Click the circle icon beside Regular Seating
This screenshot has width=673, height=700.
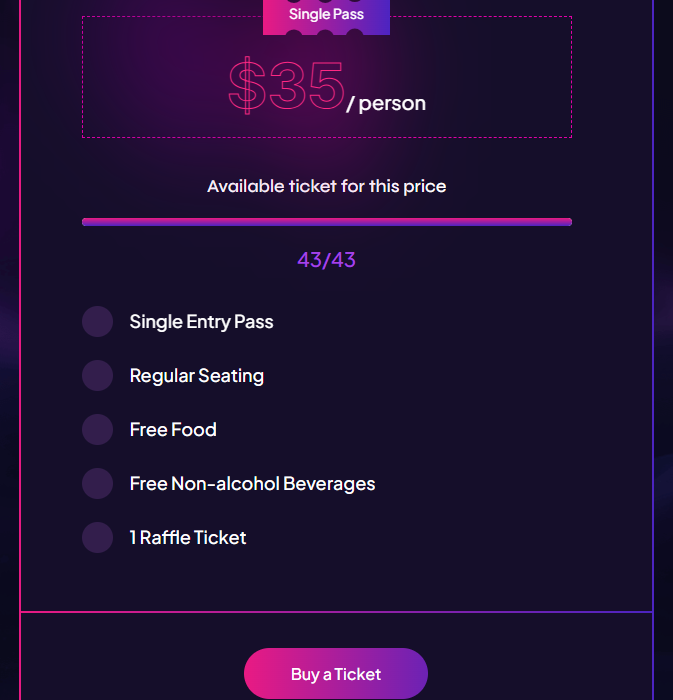pos(97,376)
